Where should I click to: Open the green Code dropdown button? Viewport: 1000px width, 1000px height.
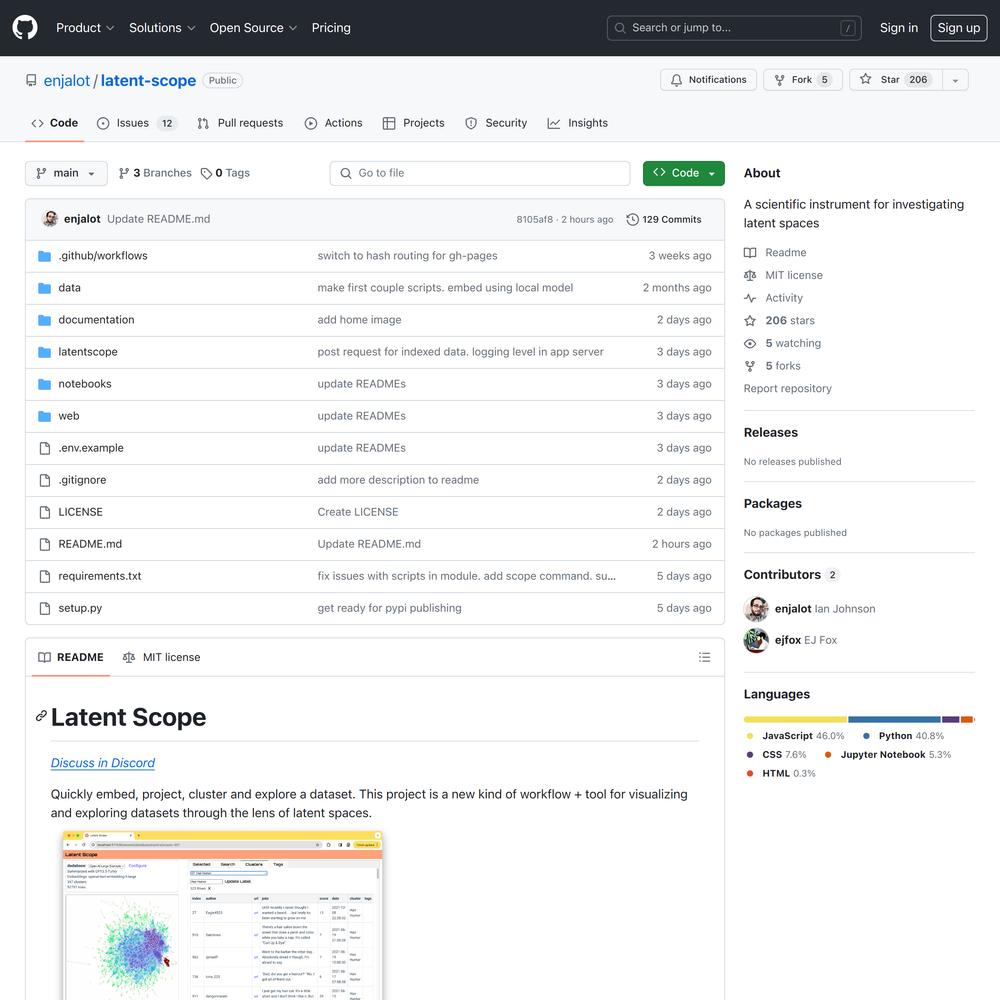point(683,173)
